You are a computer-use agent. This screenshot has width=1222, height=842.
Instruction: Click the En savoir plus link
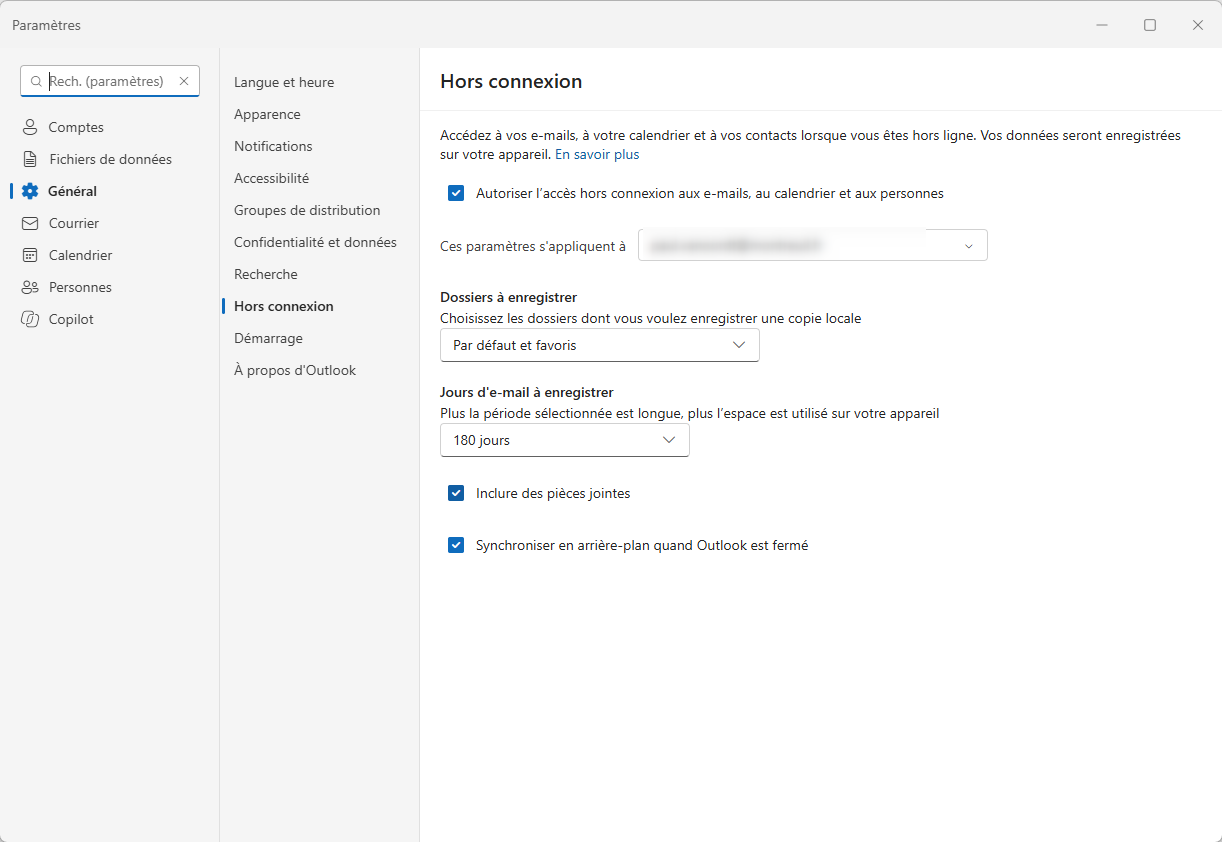click(597, 155)
